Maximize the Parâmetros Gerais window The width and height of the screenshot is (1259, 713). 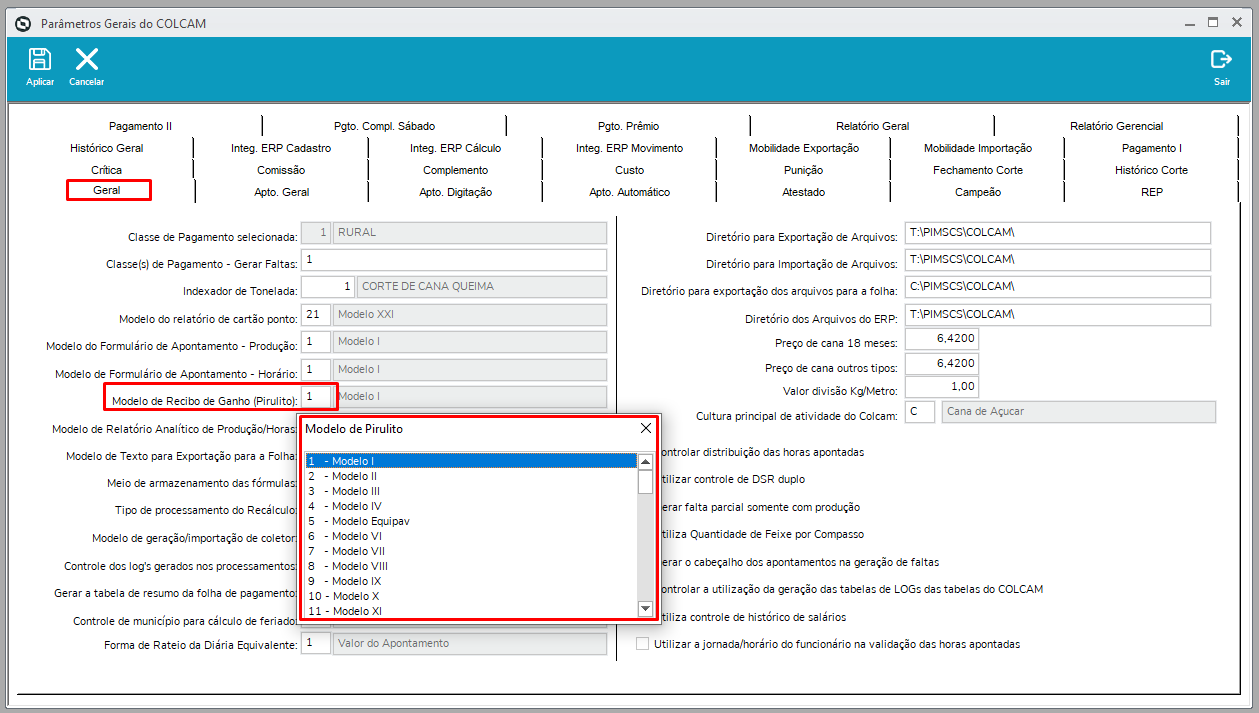tap(1212, 22)
